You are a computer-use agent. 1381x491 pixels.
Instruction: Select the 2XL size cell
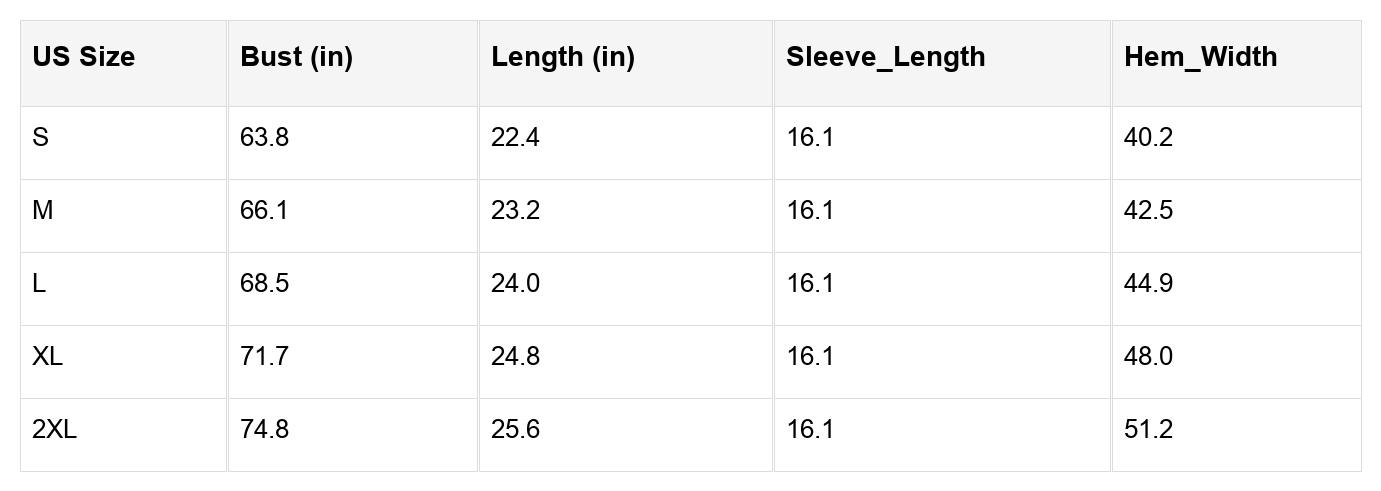(x=54, y=430)
